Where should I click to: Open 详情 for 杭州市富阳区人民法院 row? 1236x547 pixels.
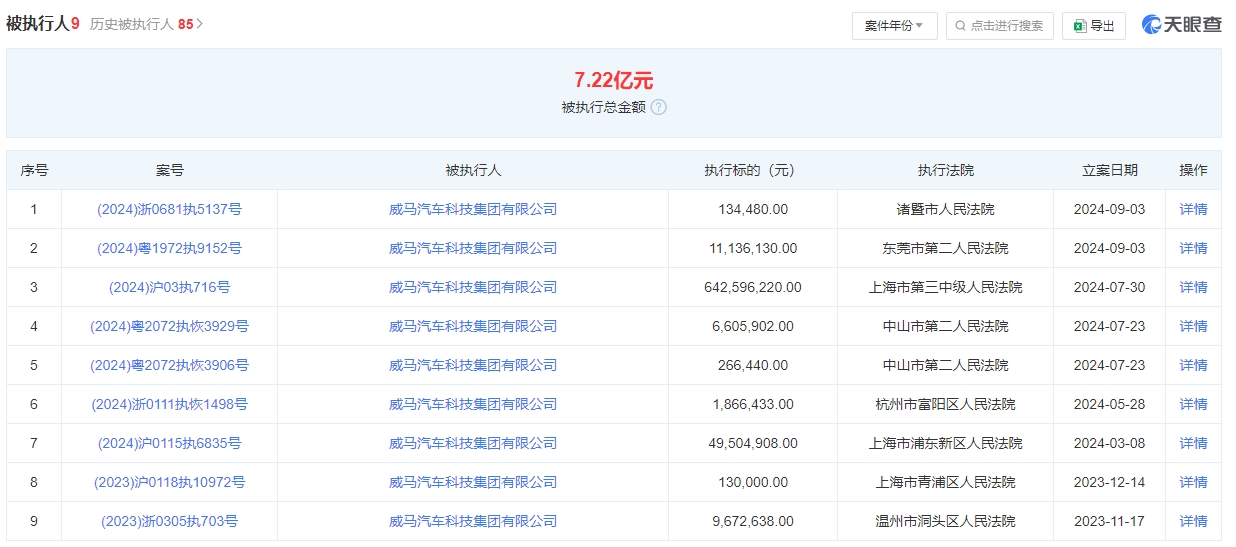point(1193,404)
